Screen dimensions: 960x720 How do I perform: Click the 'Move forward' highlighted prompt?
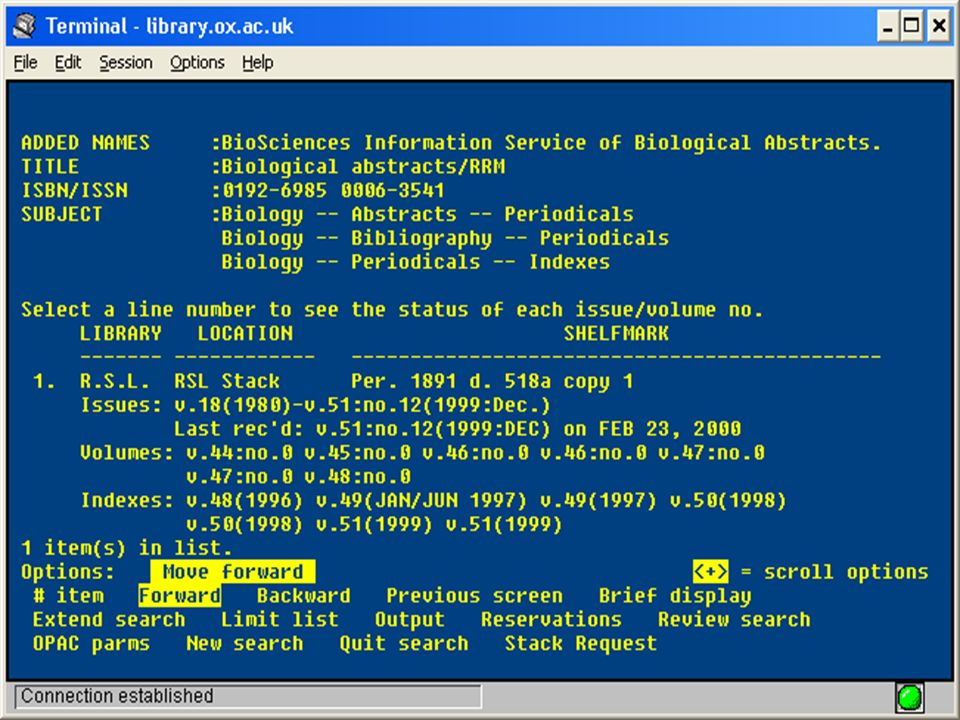pyautogui.click(x=233, y=572)
